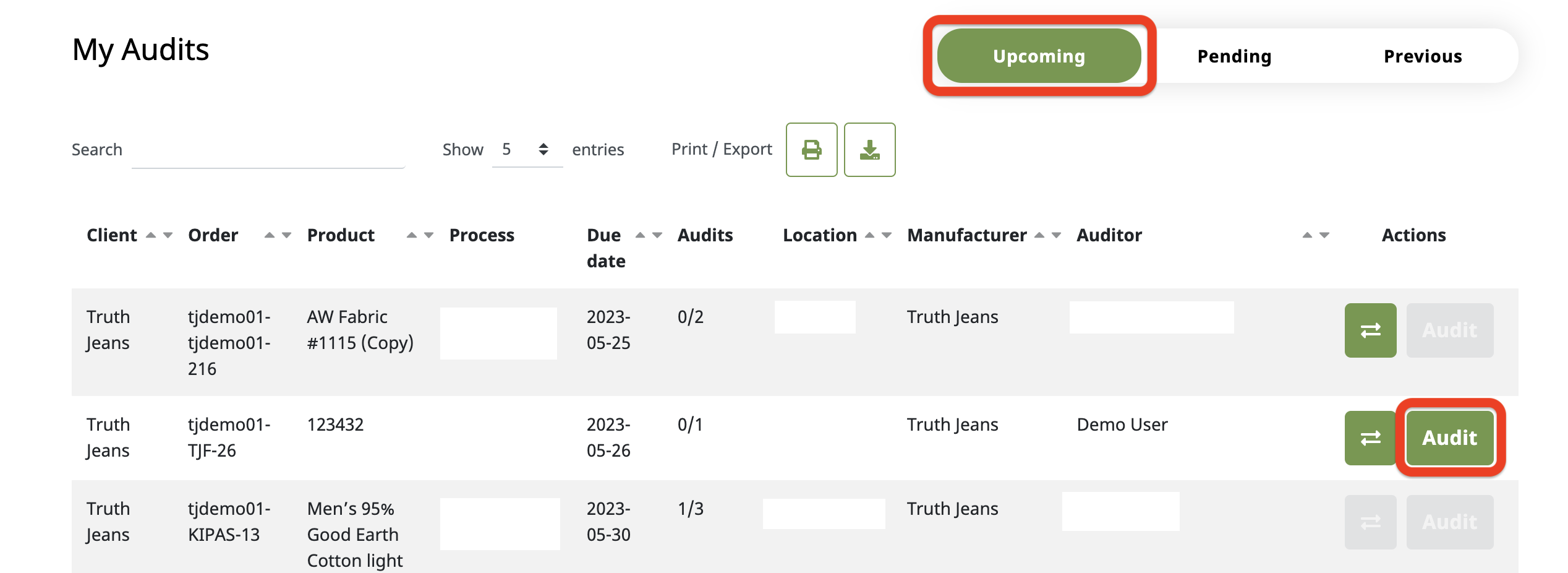Click Audit button for AW Fabric row
Screen dimensions: 1568x573
tap(1450, 330)
